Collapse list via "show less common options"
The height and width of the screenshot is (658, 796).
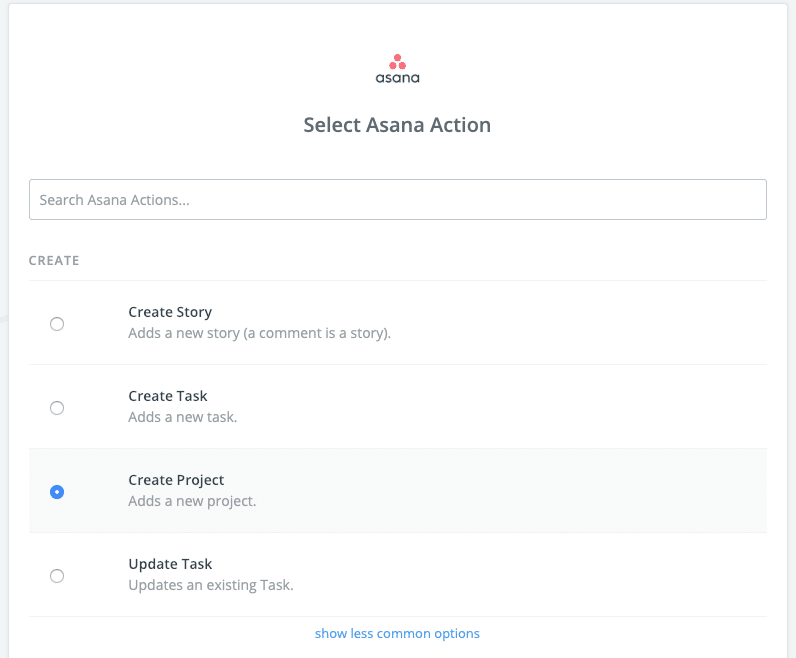tap(397, 633)
